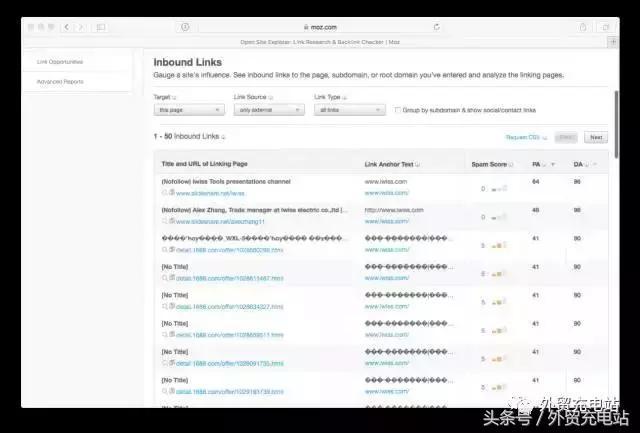640x433 pixels.
Task: Show all tabs overview in Safari
Action: [x=605, y=27]
